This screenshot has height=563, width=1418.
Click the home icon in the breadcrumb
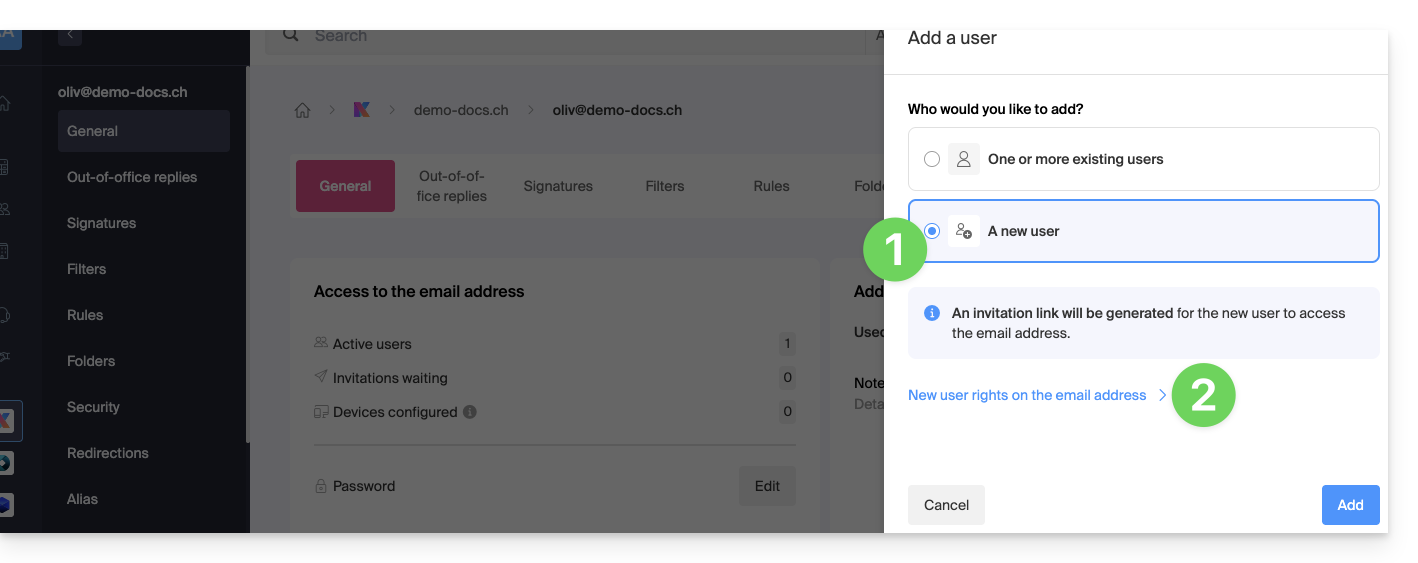[302, 110]
